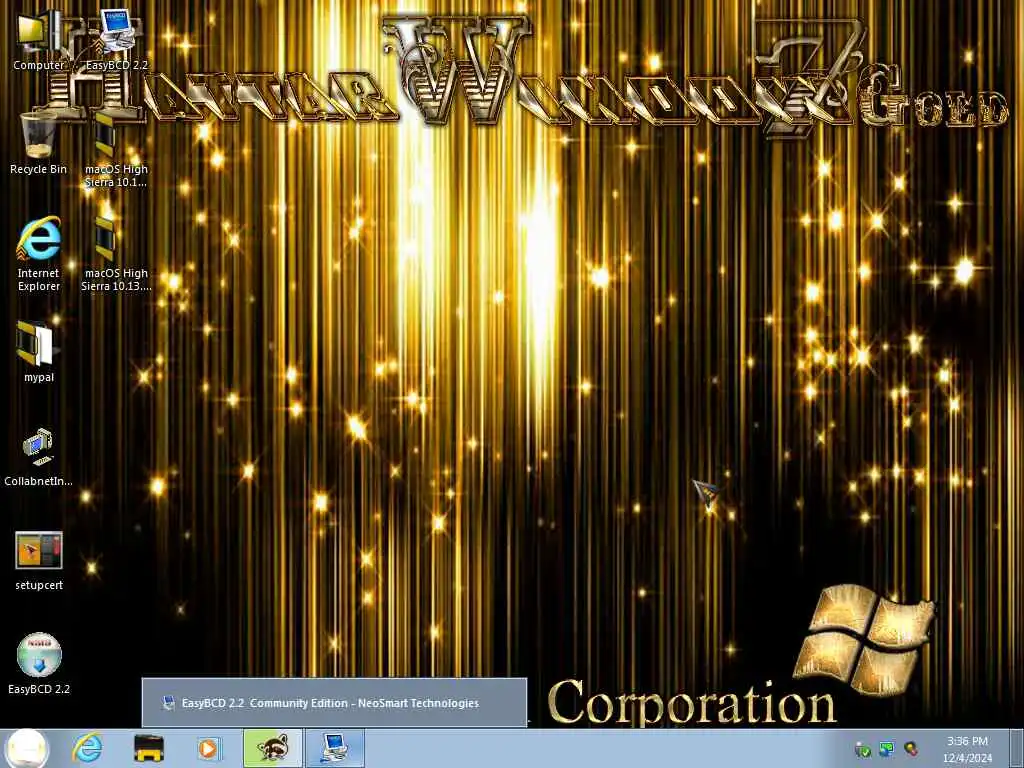Screen dimensions: 1024x768
Task: Open the network status tray icon
Action: [x=886, y=749]
